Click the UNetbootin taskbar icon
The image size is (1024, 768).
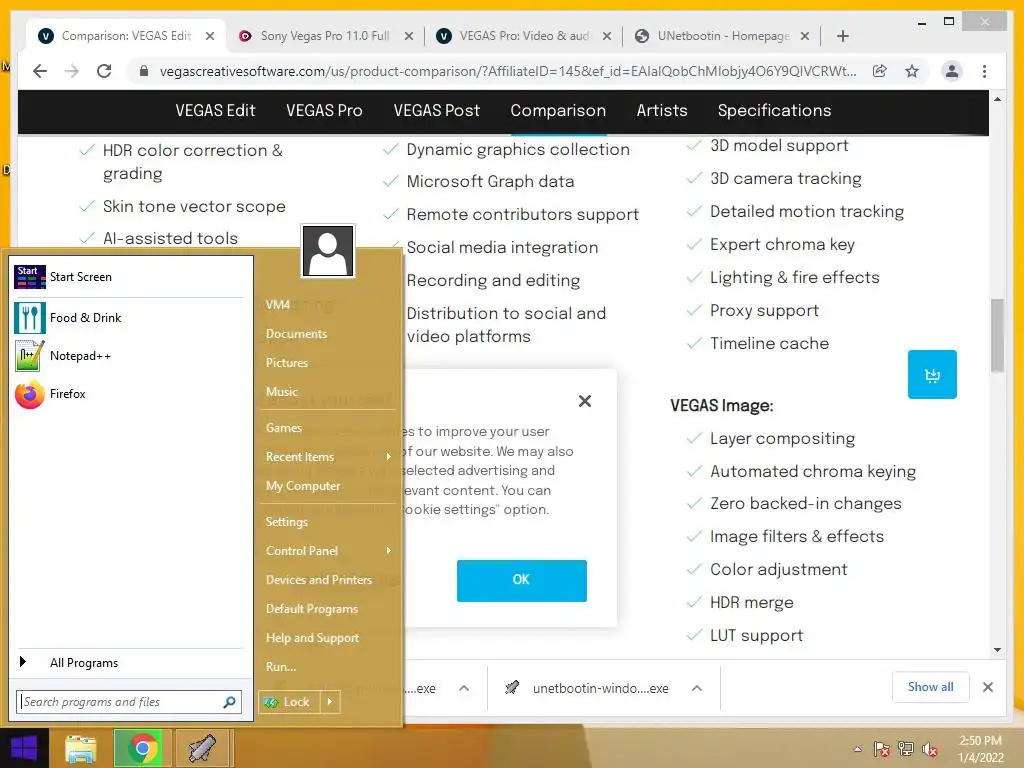point(203,748)
